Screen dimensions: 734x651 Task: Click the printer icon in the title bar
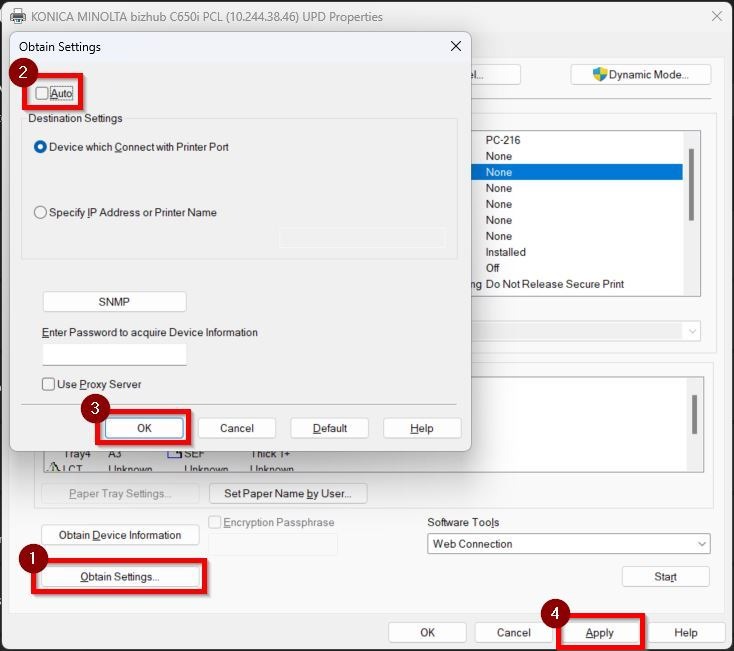[8, 16]
